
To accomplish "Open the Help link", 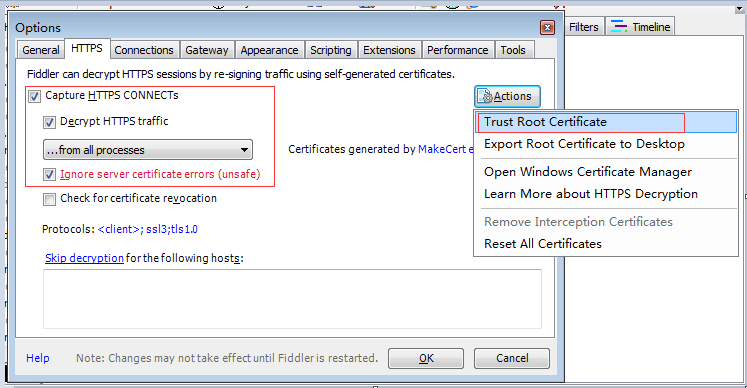I will tap(38, 358).
